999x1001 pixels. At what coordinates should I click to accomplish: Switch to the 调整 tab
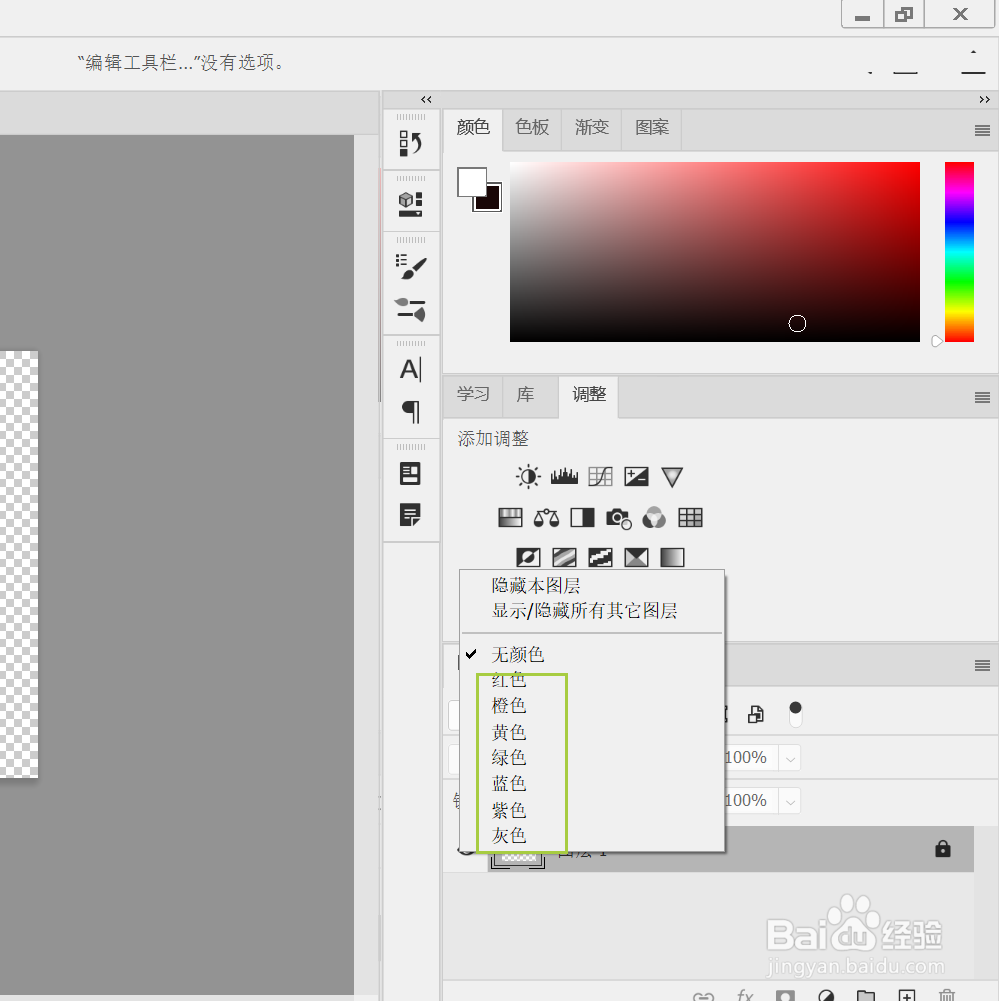(589, 395)
